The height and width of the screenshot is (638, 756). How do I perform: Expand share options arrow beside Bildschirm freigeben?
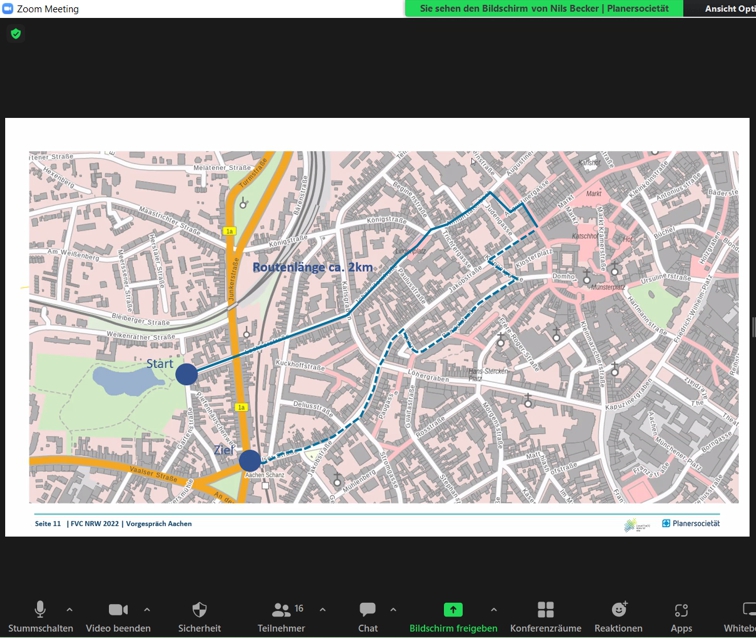tap(493, 610)
